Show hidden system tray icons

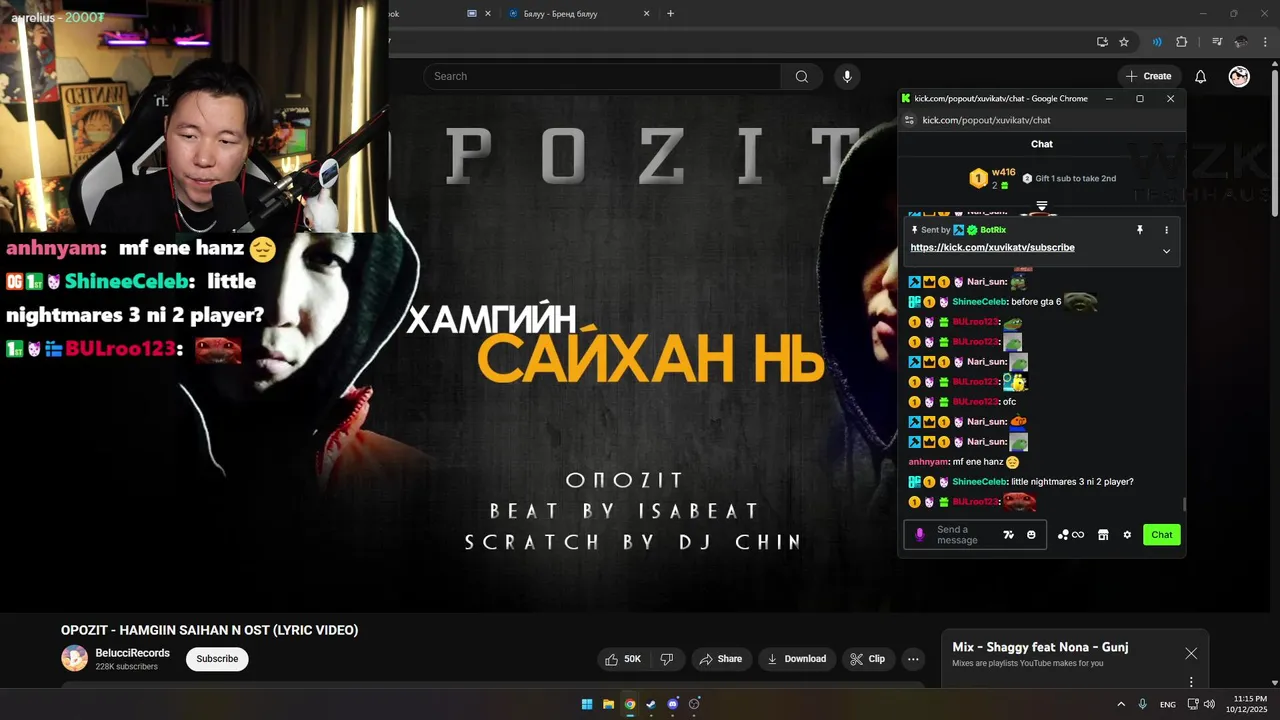click(1121, 704)
